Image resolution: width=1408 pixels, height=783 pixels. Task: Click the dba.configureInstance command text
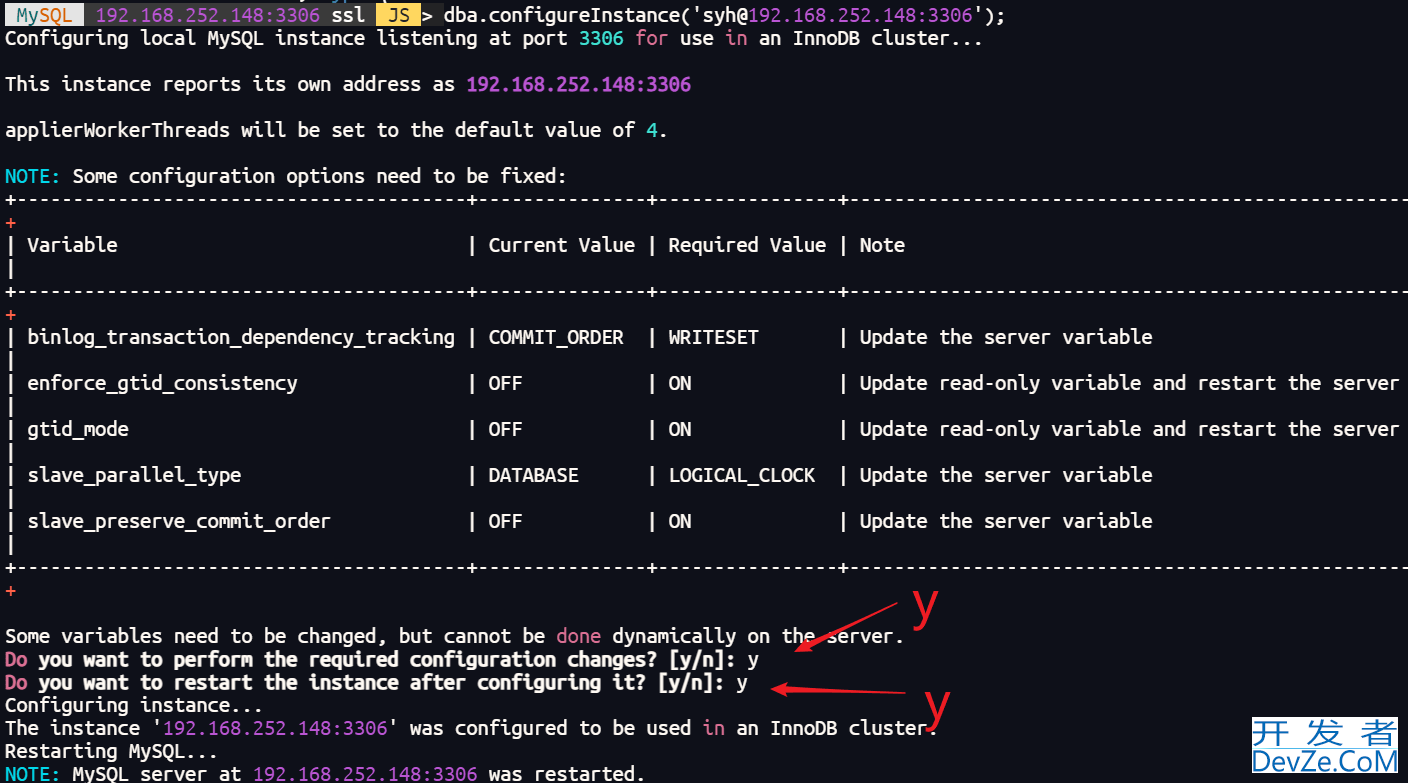click(x=725, y=15)
